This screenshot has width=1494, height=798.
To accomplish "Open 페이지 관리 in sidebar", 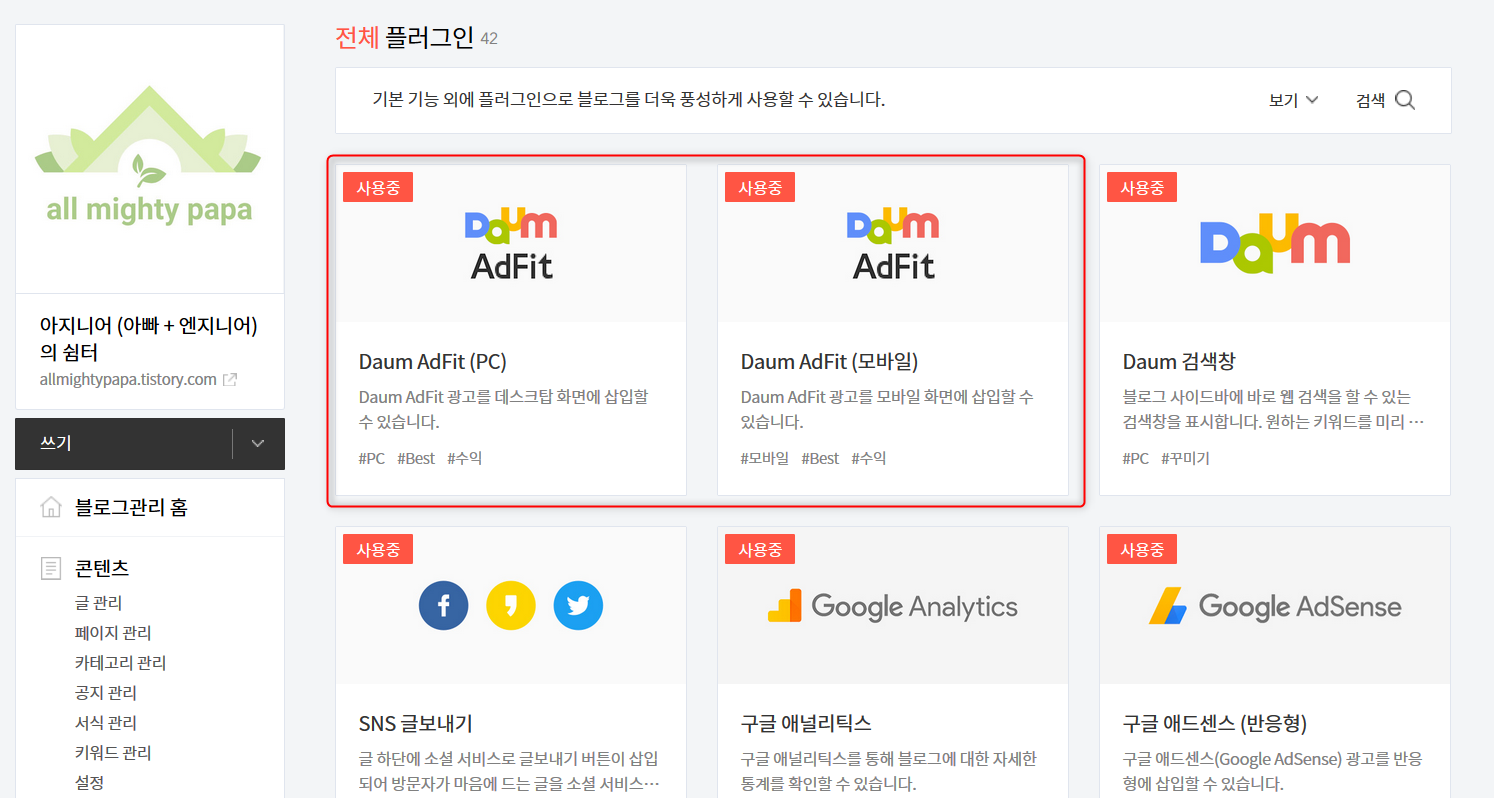I will (113, 633).
